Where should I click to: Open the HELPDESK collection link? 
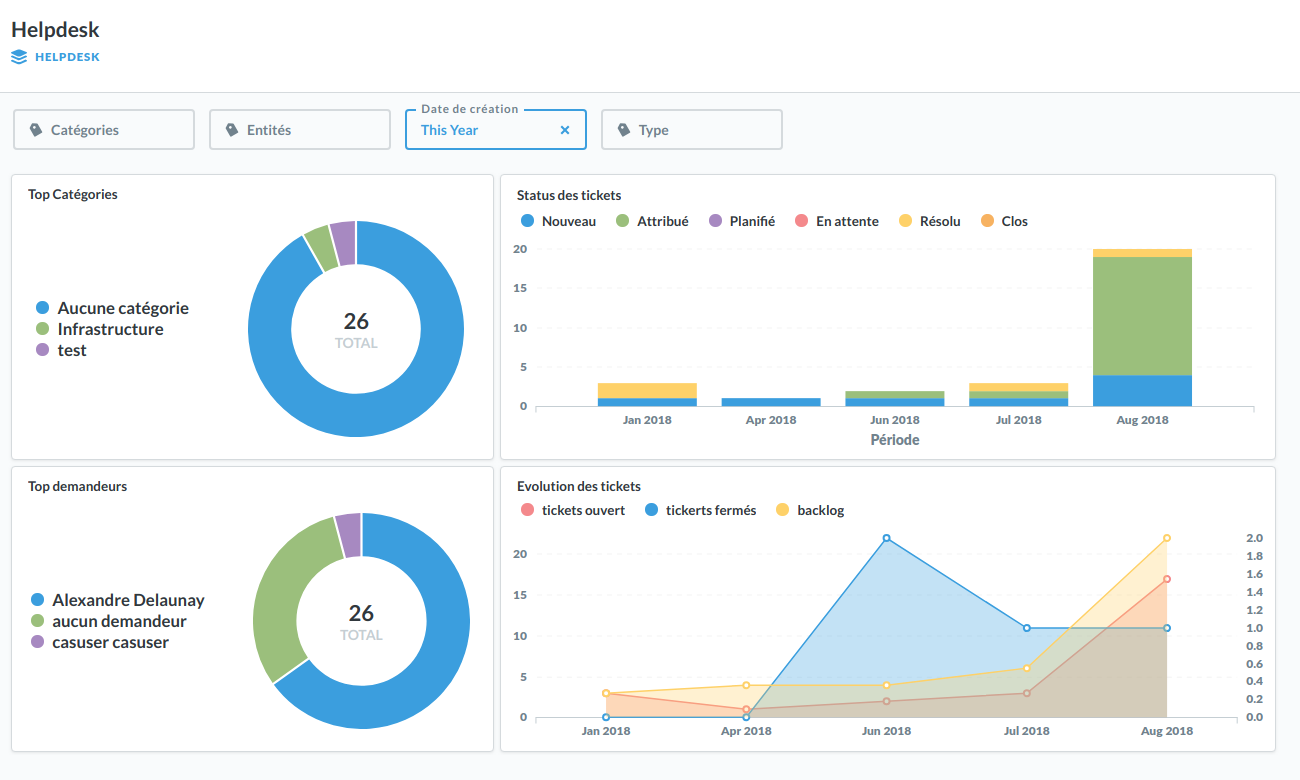coord(67,57)
